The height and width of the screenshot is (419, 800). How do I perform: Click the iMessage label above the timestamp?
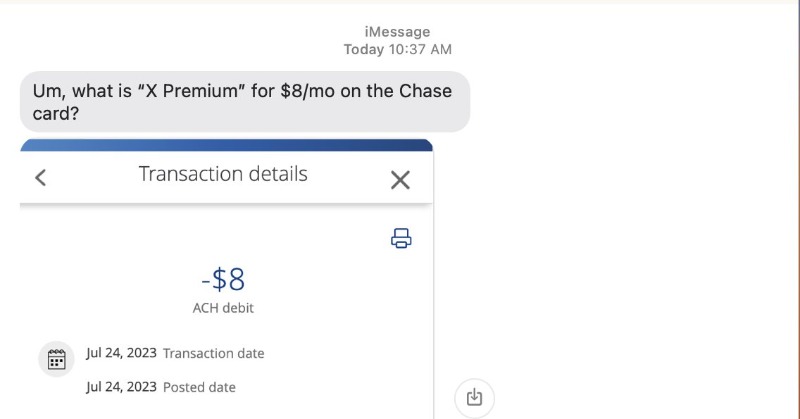[397, 32]
